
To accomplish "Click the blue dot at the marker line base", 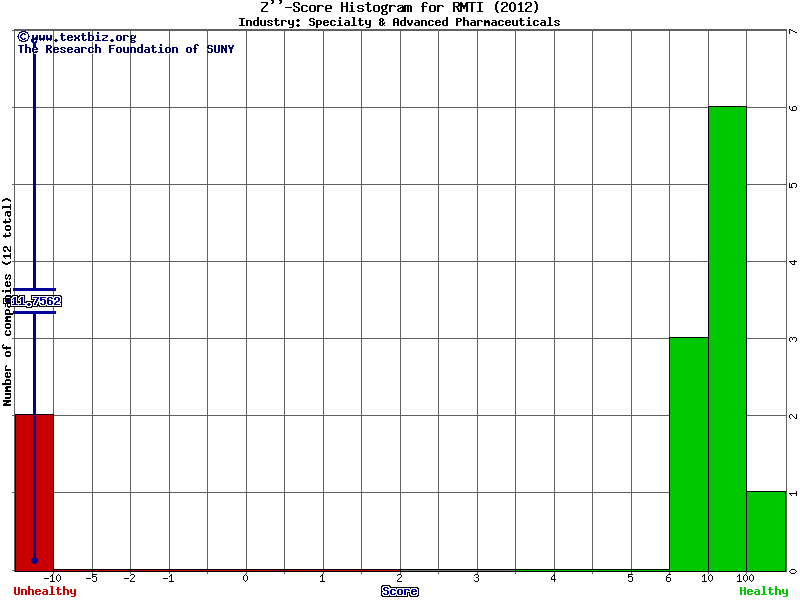I will click(35, 560).
